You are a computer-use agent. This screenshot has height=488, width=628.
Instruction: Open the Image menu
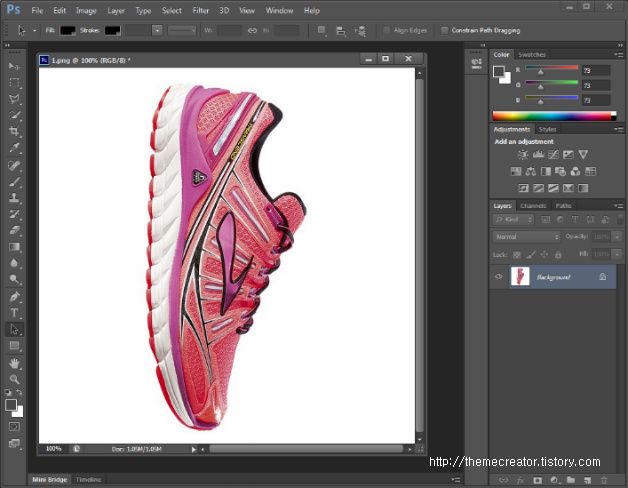coord(86,11)
